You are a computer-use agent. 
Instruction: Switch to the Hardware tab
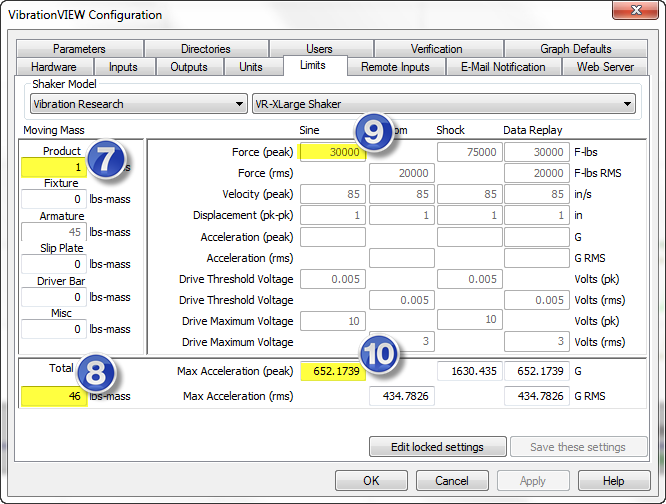pyautogui.click(x=53, y=67)
